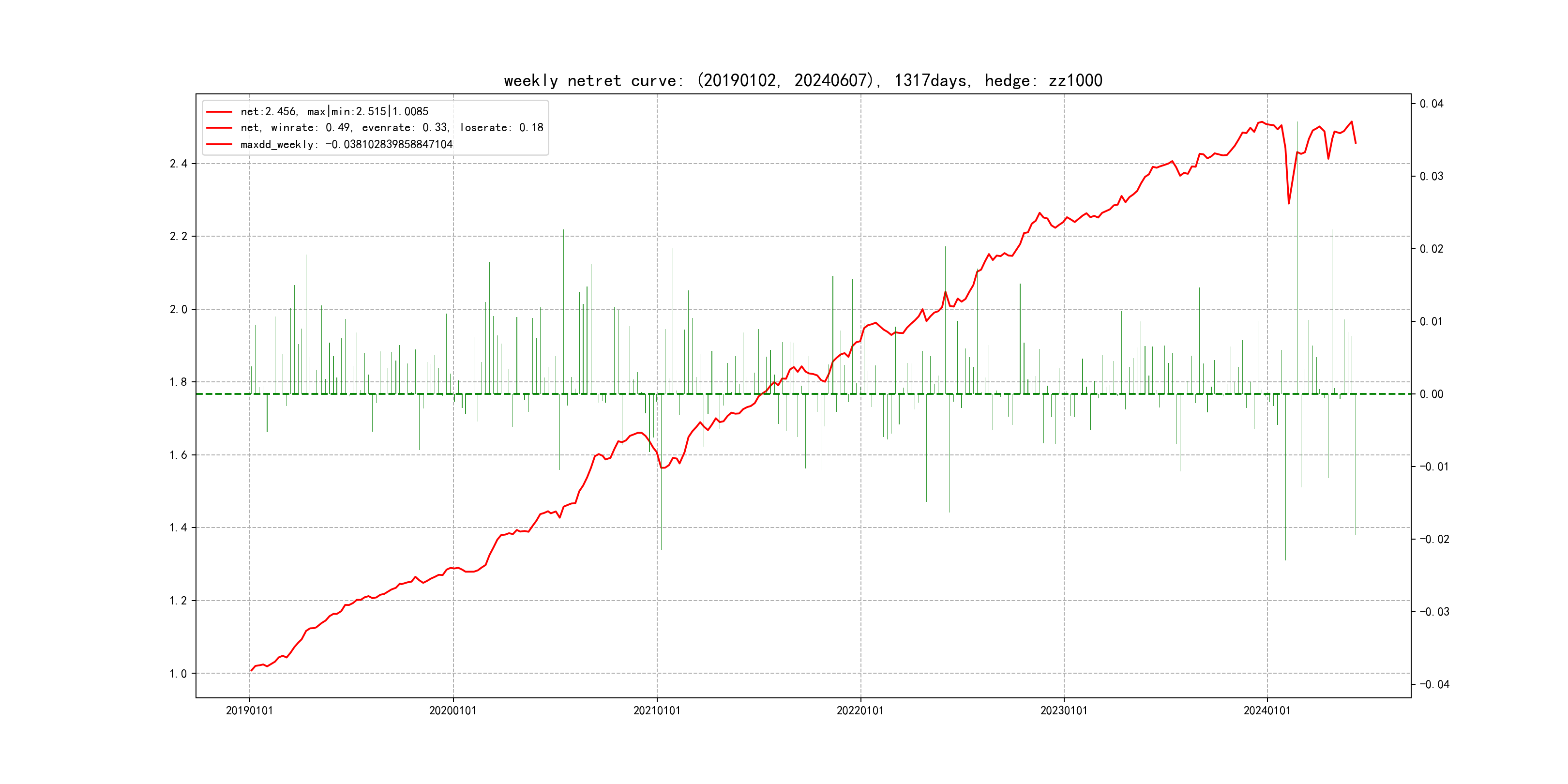Select the 20240101 x-axis date label
The height and width of the screenshot is (784, 1568).
1266,710
